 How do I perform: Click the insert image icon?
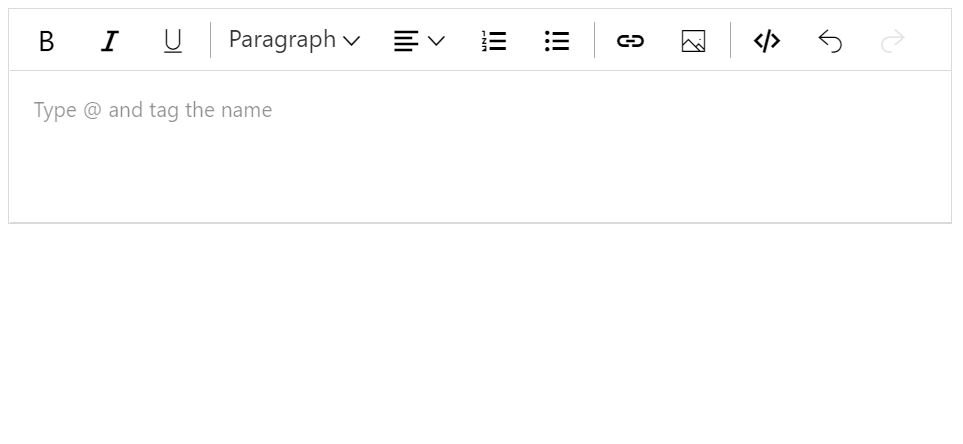click(x=693, y=41)
